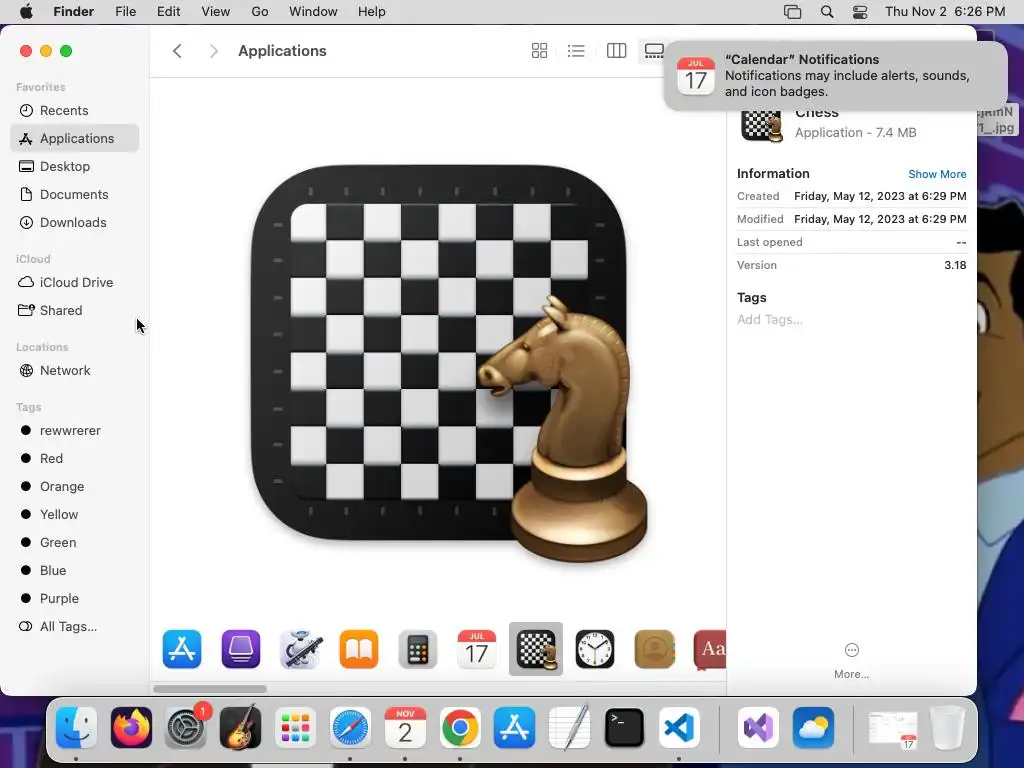
Task: Open Terminal from the Dock
Action: [x=624, y=728]
